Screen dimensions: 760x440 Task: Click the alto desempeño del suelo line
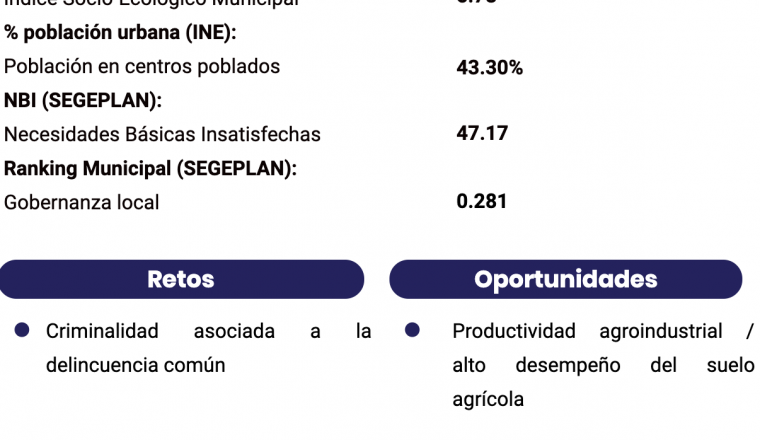(603, 365)
